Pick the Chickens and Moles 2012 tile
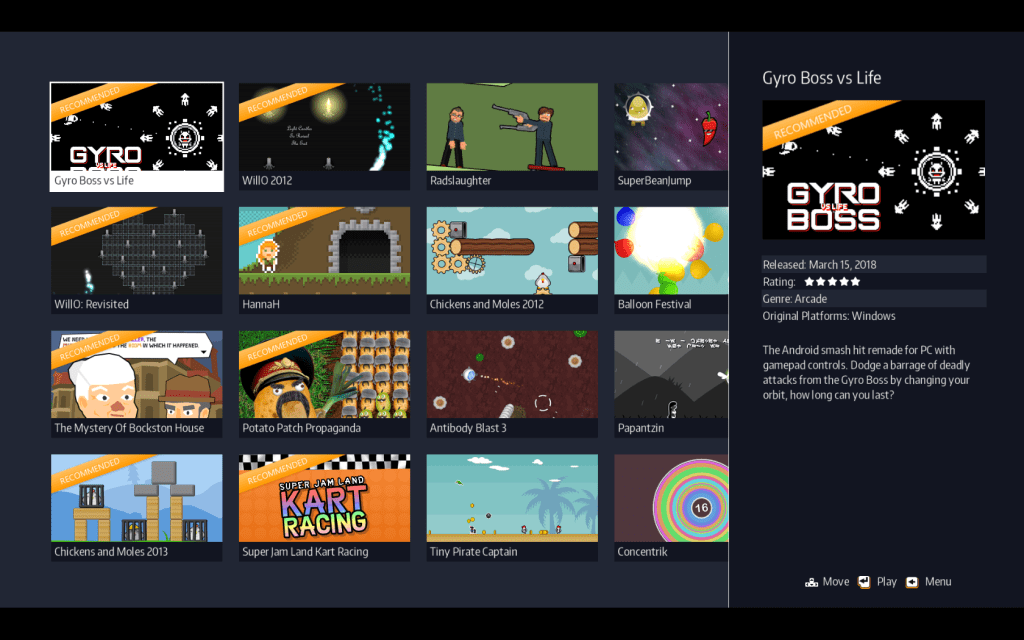The width and height of the screenshot is (1024, 640). [x=512, y=260]
